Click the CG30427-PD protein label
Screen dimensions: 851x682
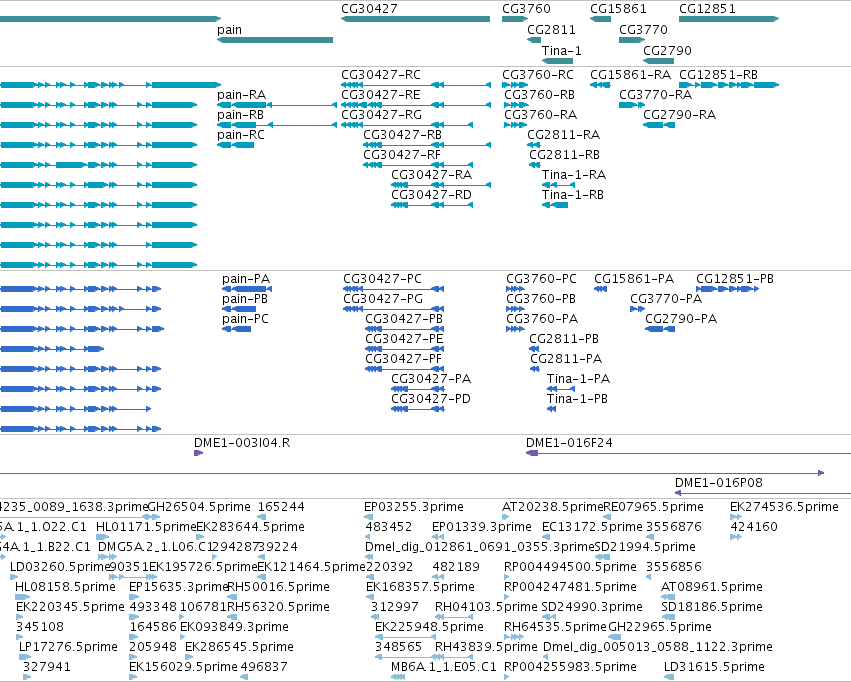coord(431,399)
